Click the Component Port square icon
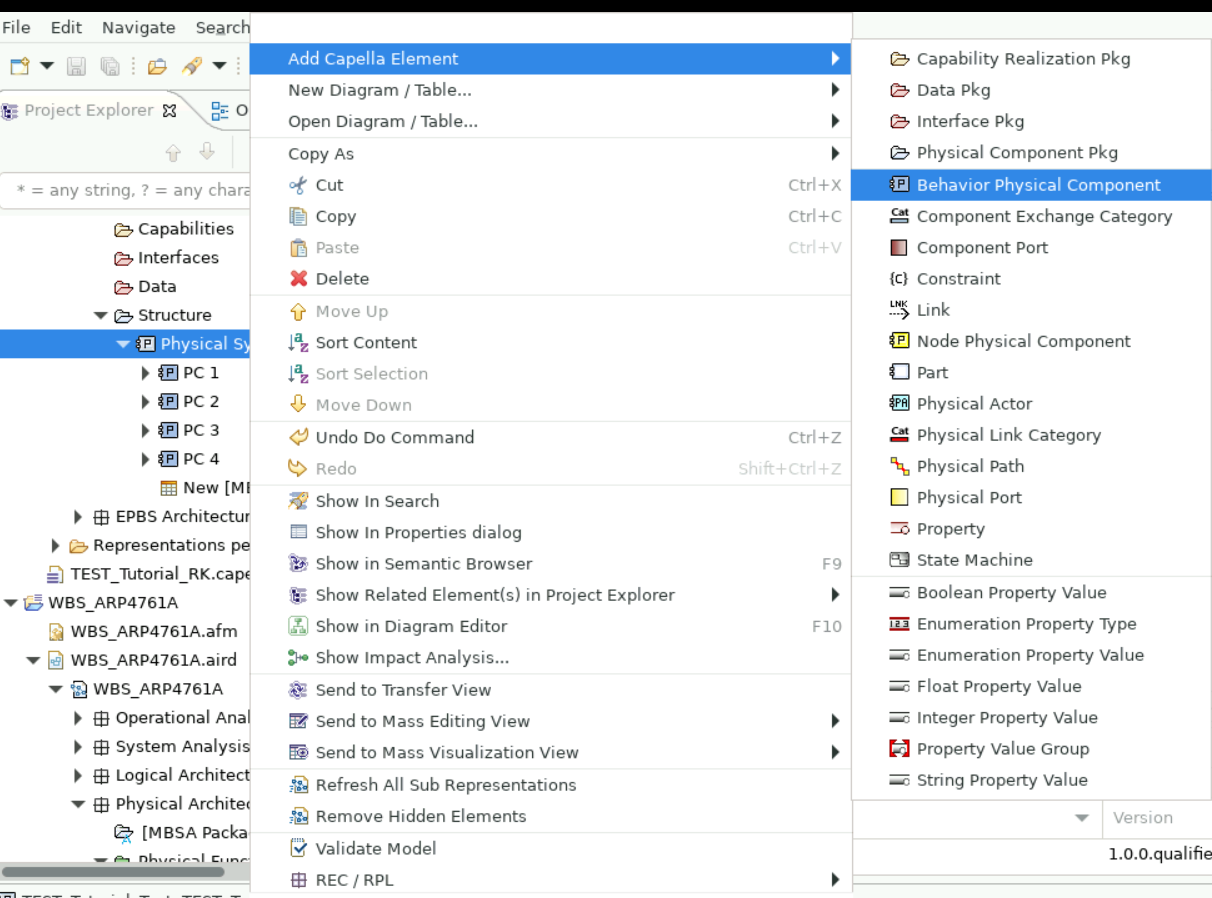Screen dimensions: 1212x898 (x=899, y=247)
